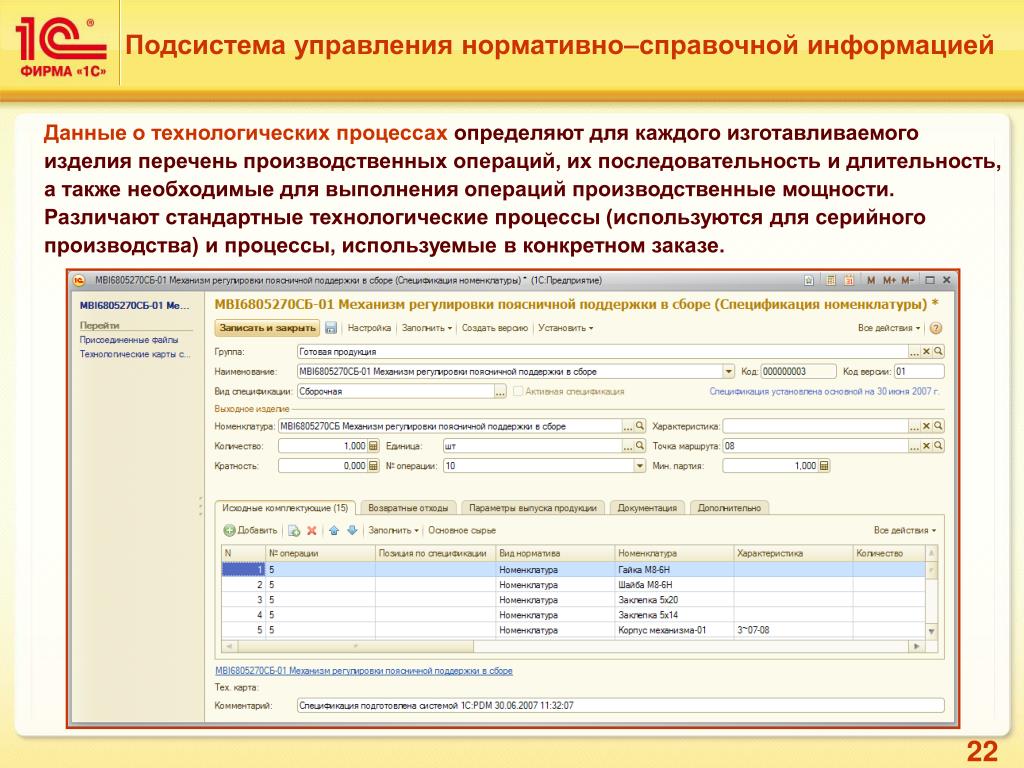Expand the № операции dropdown arrow
Viewport: 1024px width, 768px height.
(639, 466)
